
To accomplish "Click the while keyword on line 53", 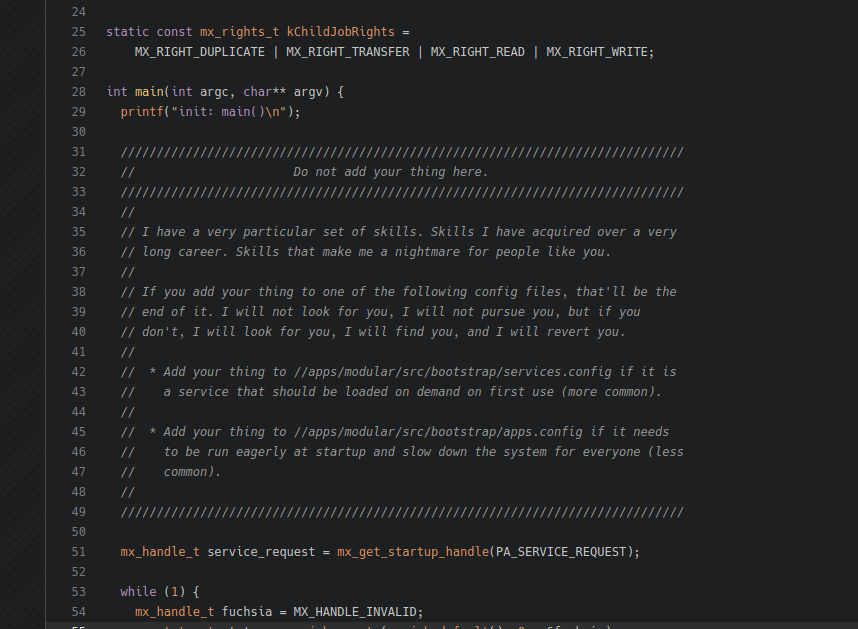I will point(138,592).
